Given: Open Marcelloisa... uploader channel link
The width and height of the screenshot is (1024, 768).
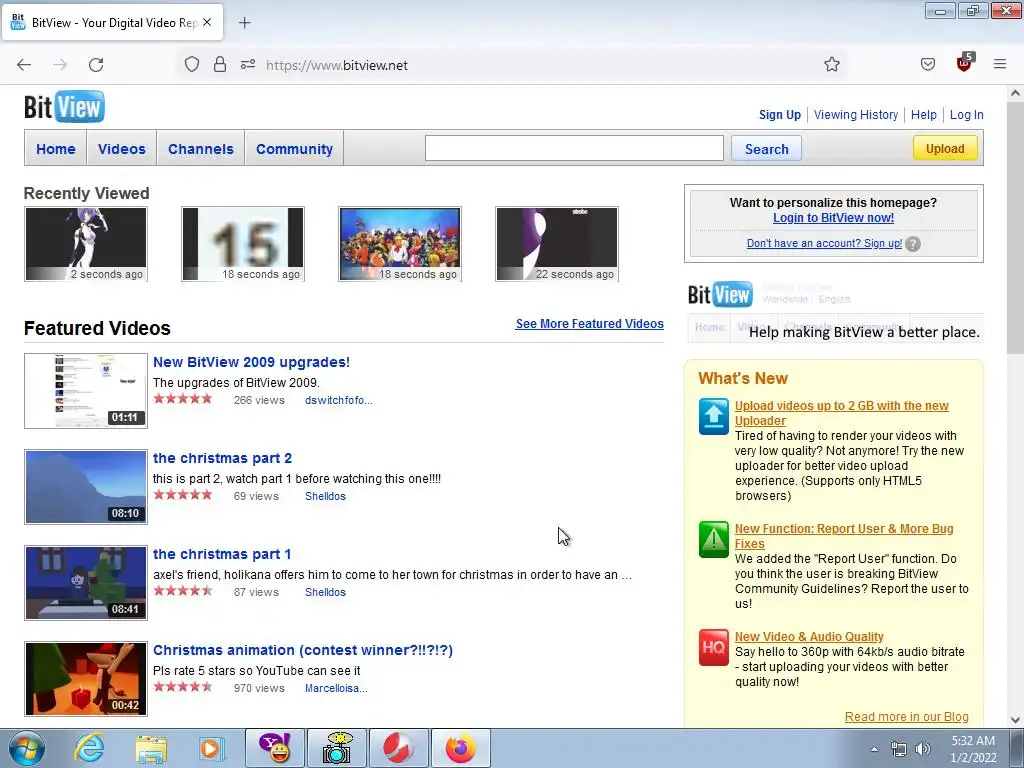Looking at the screenshot, I should [x=336, y=688].
